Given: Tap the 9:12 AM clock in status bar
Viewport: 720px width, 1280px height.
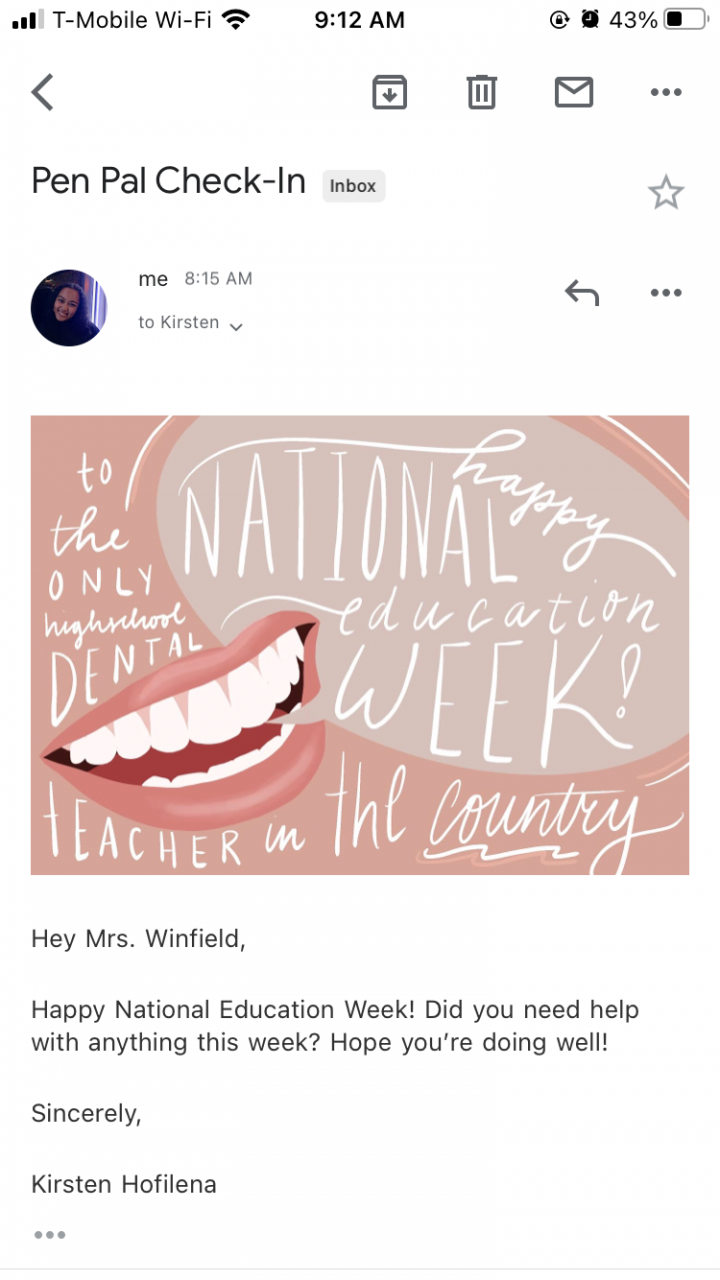Looking at the screenshot, I should point(359,20).
